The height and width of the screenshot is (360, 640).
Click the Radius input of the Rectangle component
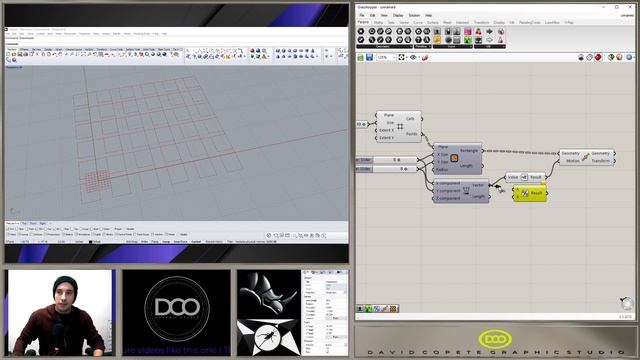tap(443, 169)
